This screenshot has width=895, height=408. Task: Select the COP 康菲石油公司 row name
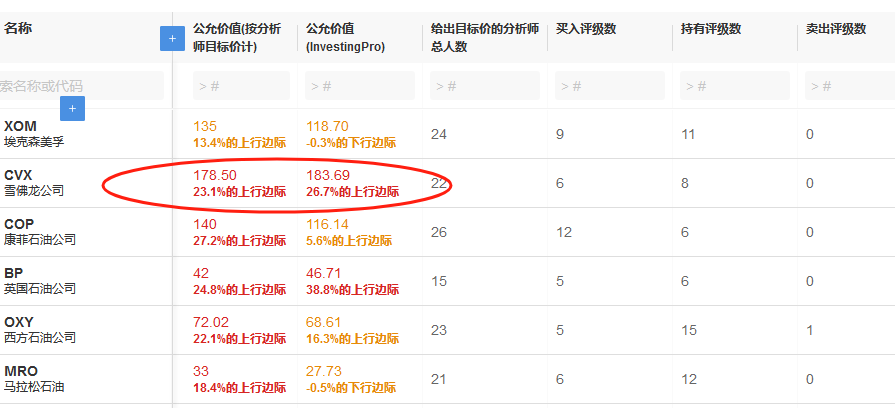click(x=40, y=232)
